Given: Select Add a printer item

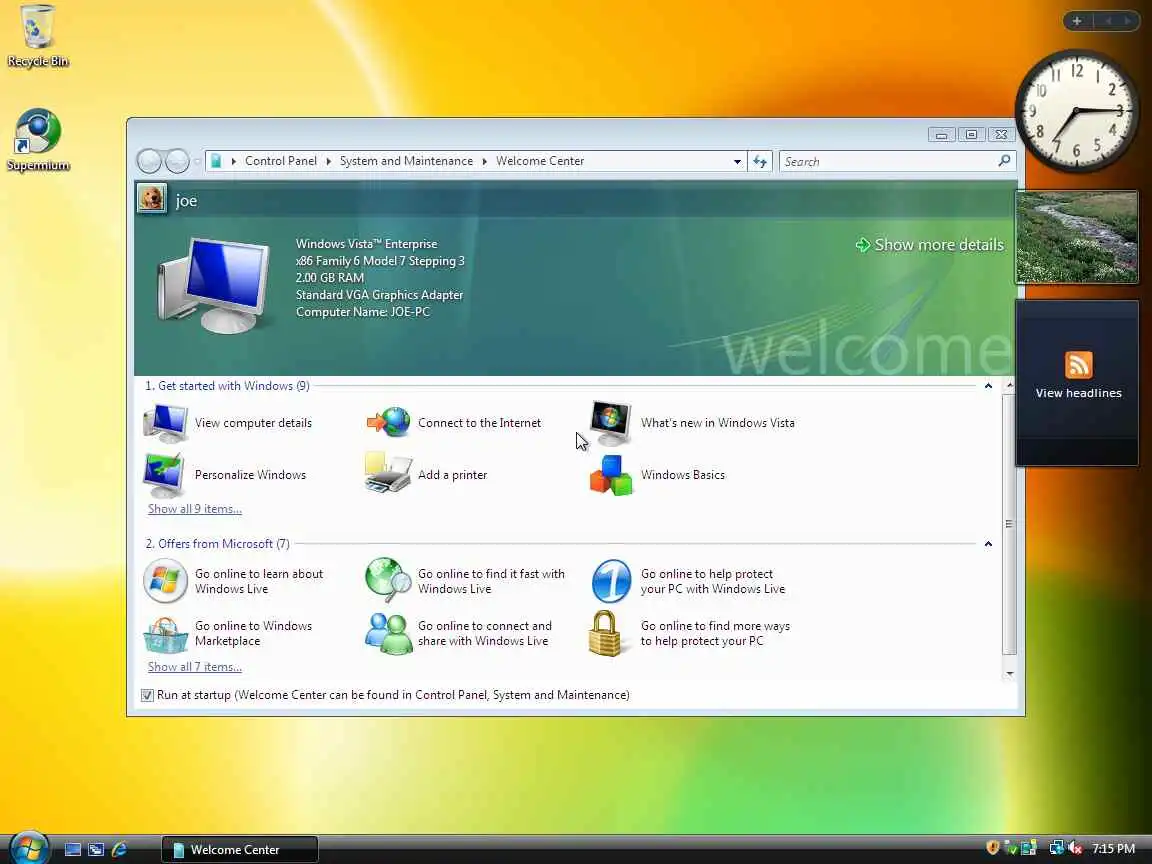Looking at the screenshot, I should pyautogui.click(x=426, y=475).
